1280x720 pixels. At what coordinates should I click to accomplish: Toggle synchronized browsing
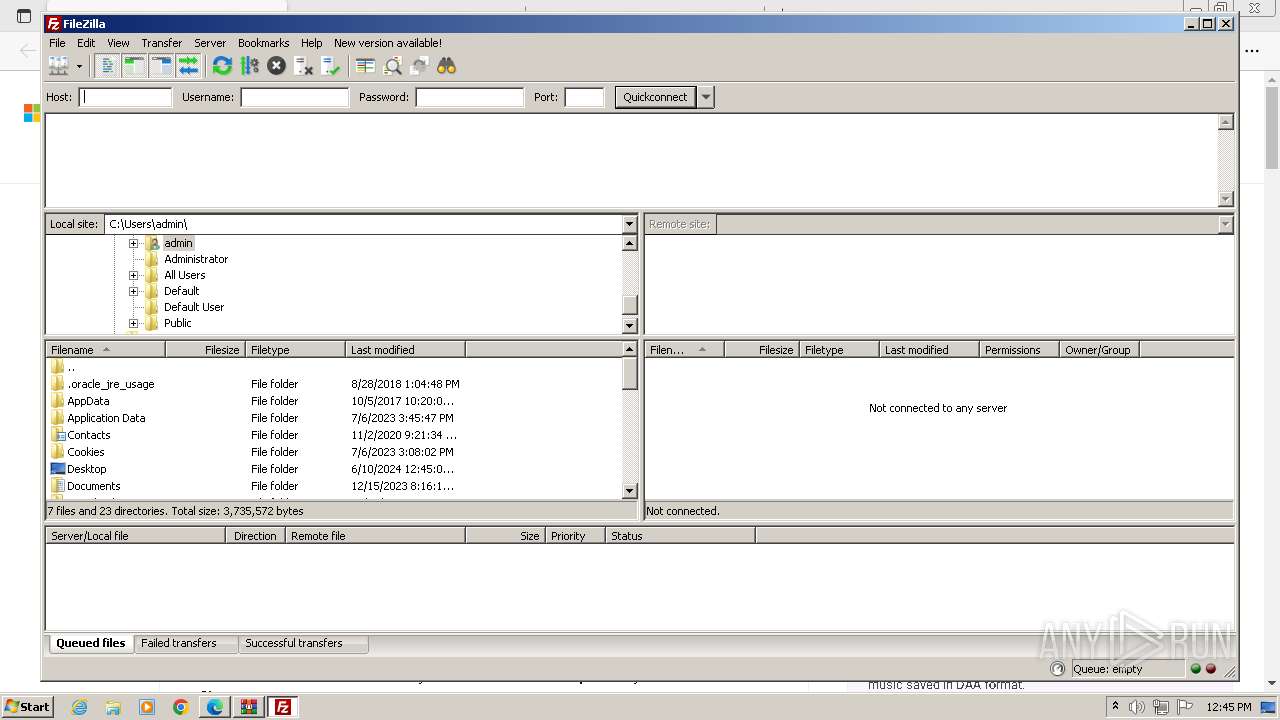[x=420, y=66]
